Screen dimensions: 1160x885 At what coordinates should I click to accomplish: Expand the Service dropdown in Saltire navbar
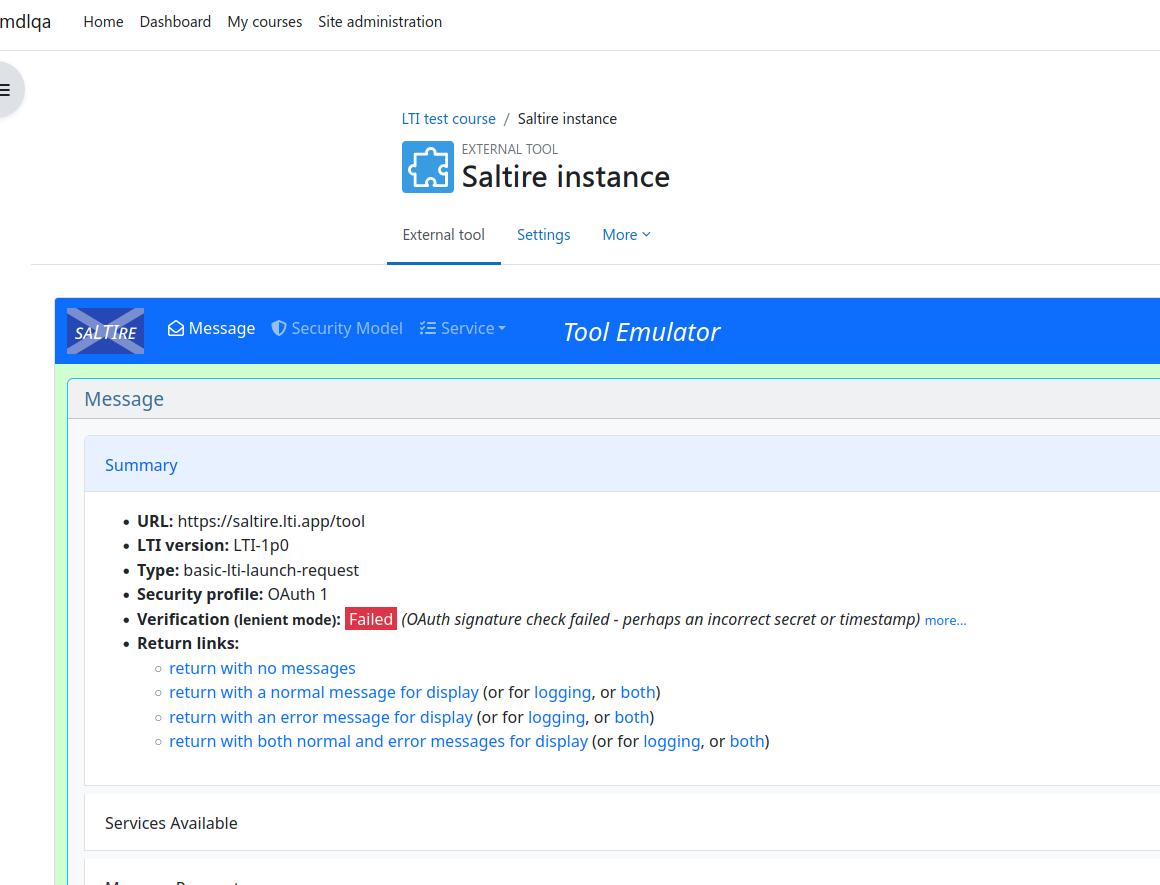[462, 328]
